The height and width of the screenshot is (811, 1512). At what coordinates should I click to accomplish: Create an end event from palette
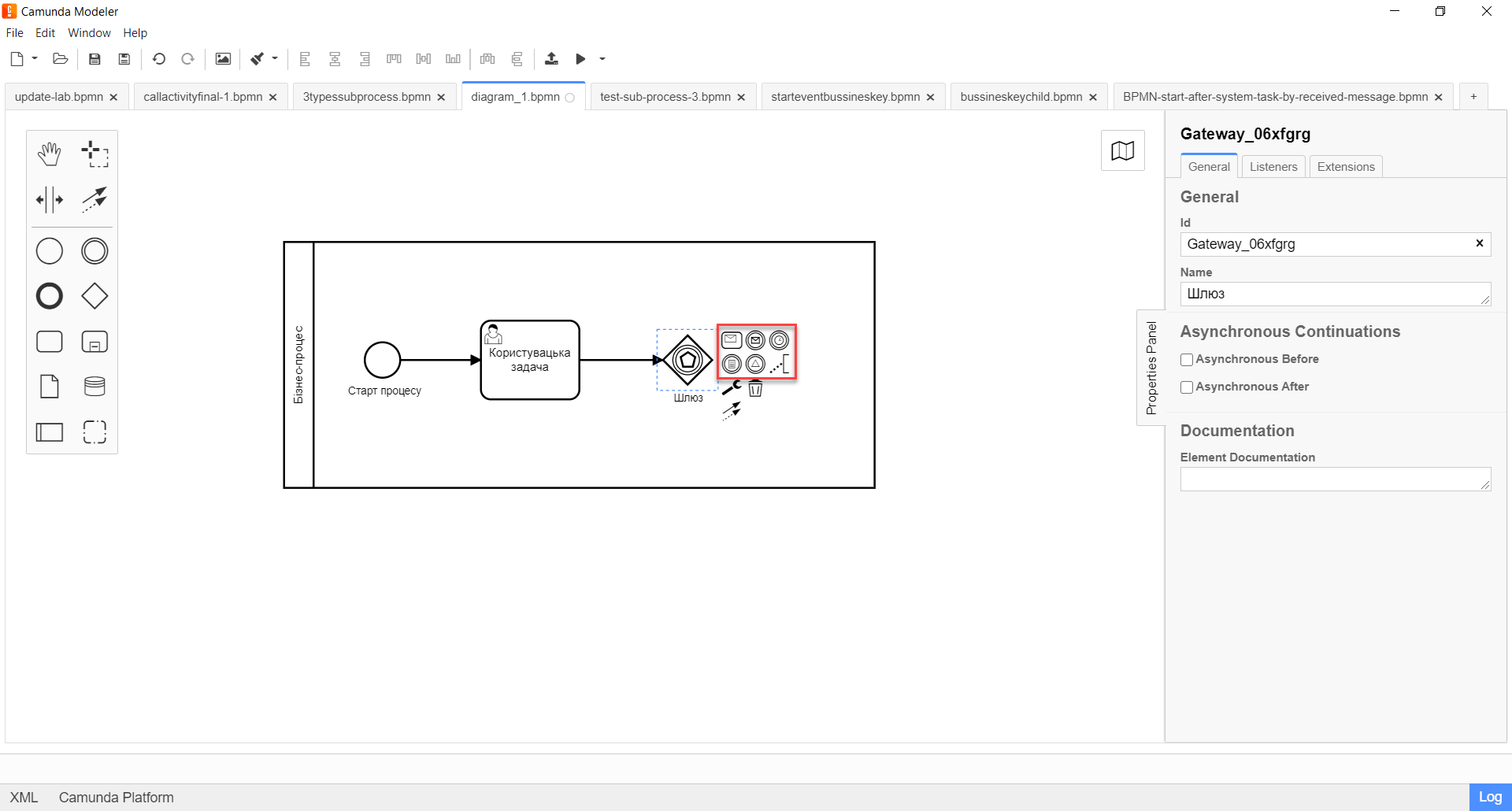[50, 296]
